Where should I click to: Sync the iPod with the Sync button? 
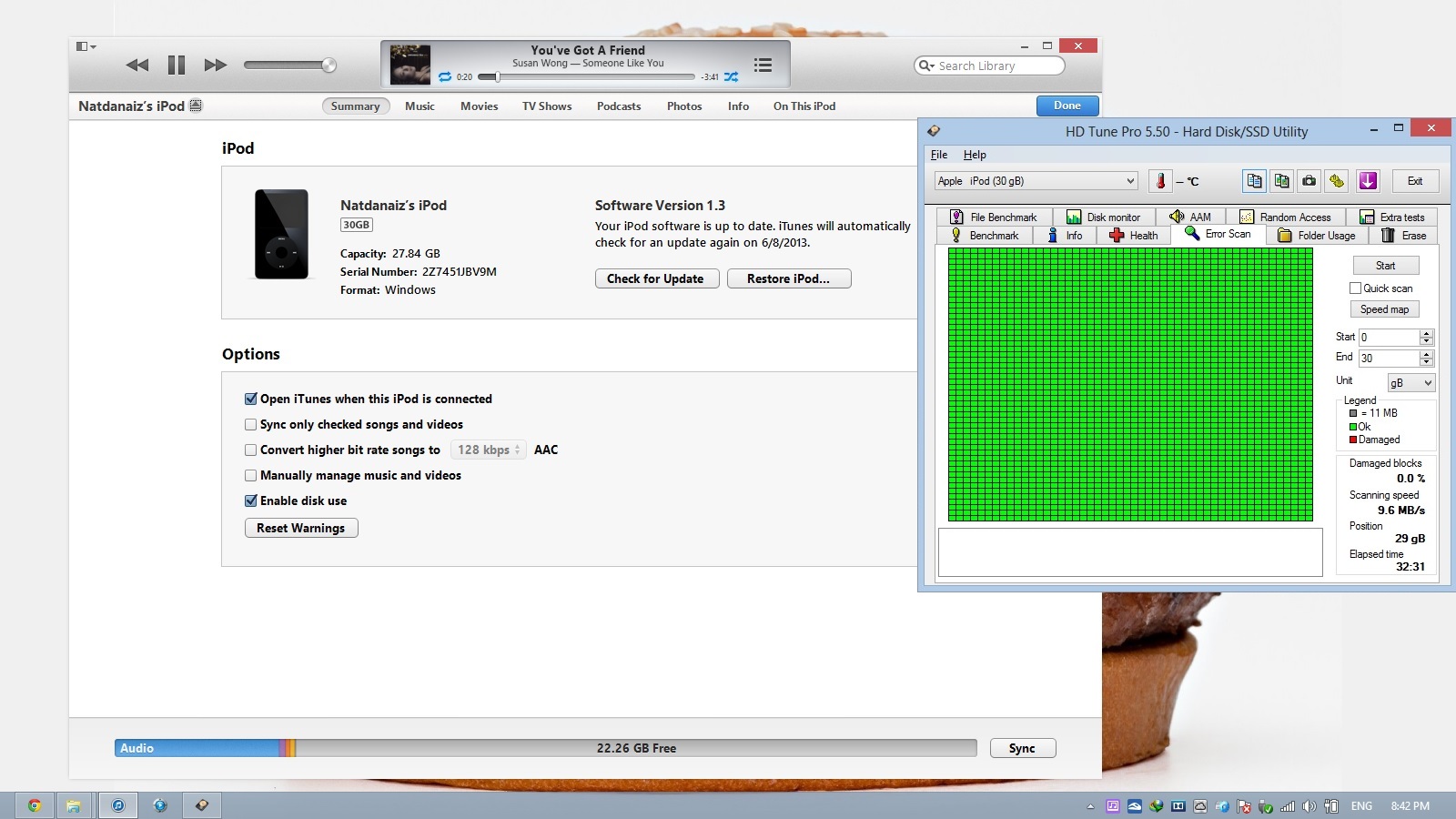click(1022, 748)
